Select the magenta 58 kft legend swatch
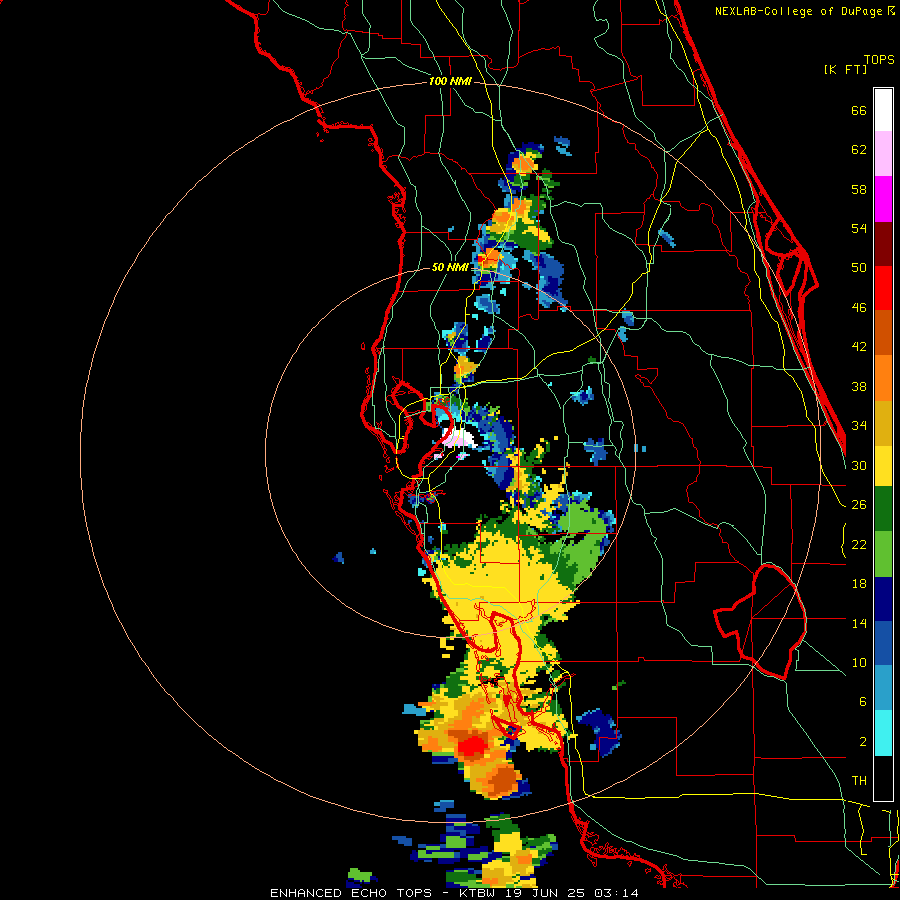This screenshot has height=900, width=900. pyautogui.click(x=883, y=199)
